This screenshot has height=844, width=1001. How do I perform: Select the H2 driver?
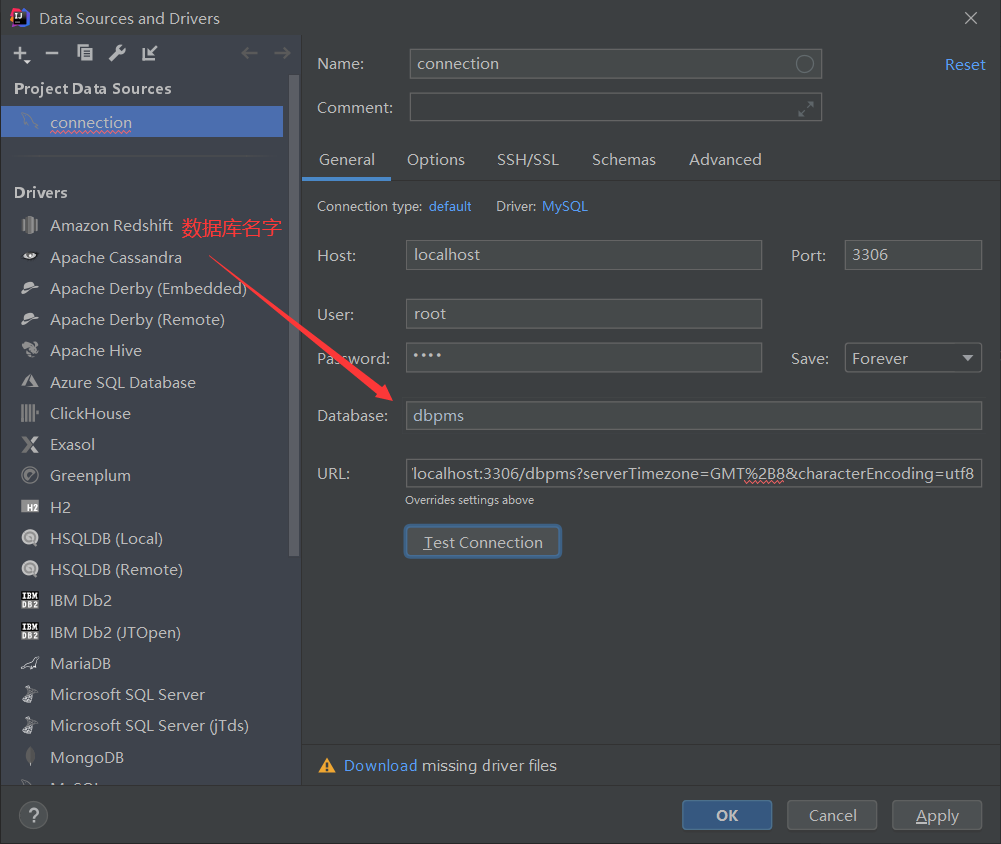60,508
